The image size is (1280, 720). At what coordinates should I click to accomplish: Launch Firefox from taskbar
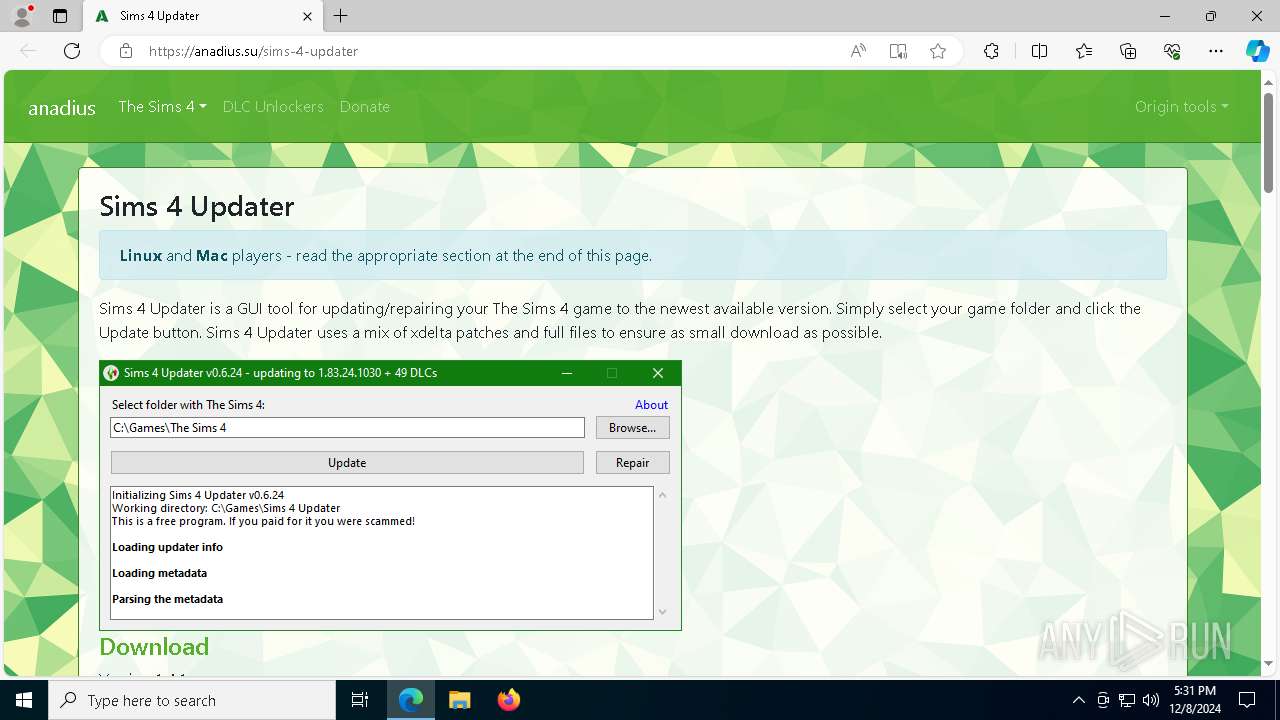point(509,700)
